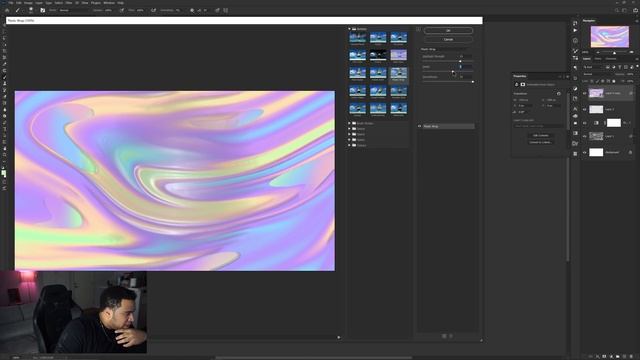Hide the Background layer
Screen dimensions: 640x360
(x=584, y=152)
